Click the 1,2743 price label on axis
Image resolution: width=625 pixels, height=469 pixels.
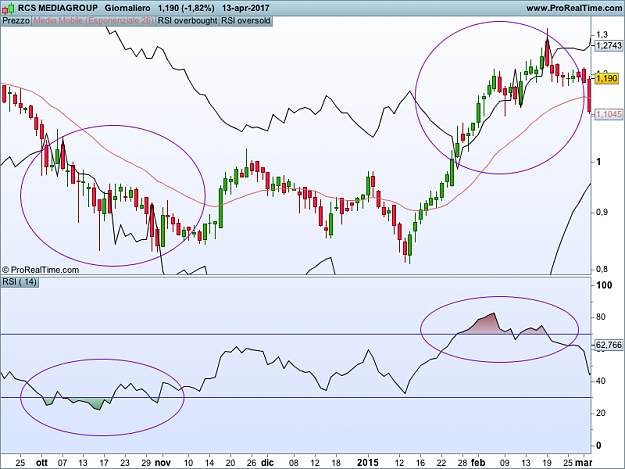pos(608,45)
